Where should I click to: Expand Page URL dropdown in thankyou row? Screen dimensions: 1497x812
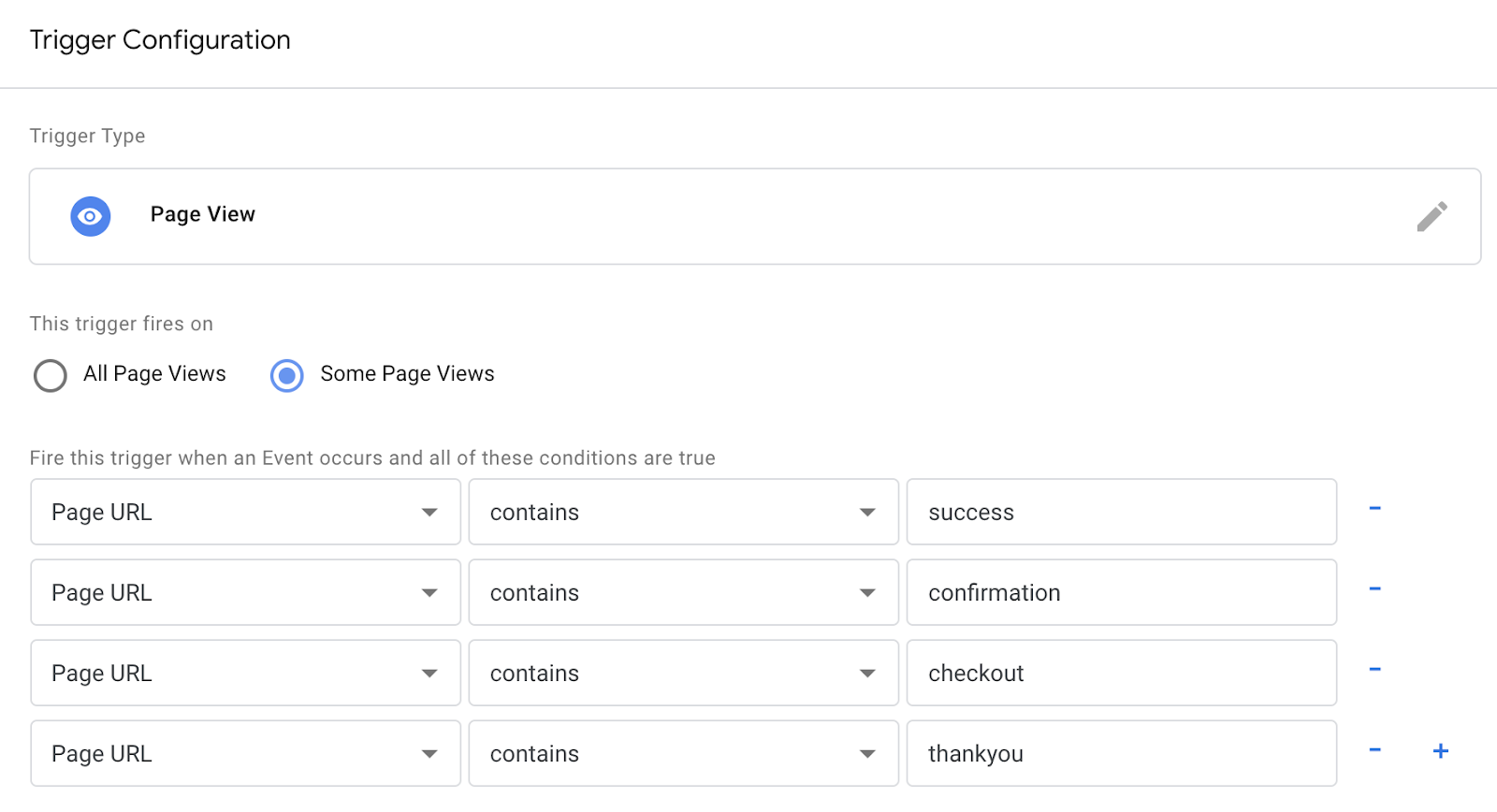tap(245, 753)
